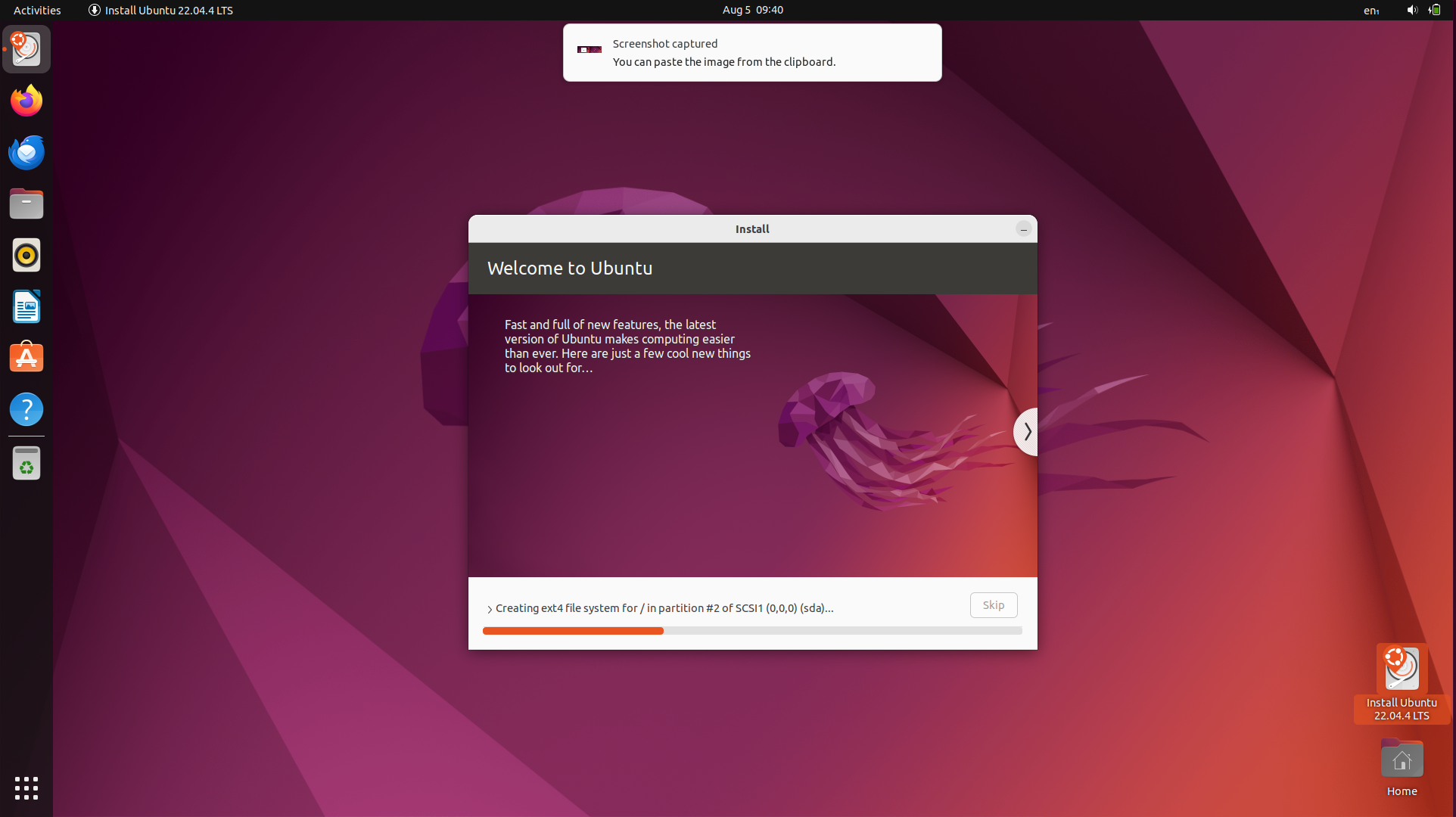Open the Files manager in dock
Viewport: 1456px width, 817px height.
pos(26,203)
